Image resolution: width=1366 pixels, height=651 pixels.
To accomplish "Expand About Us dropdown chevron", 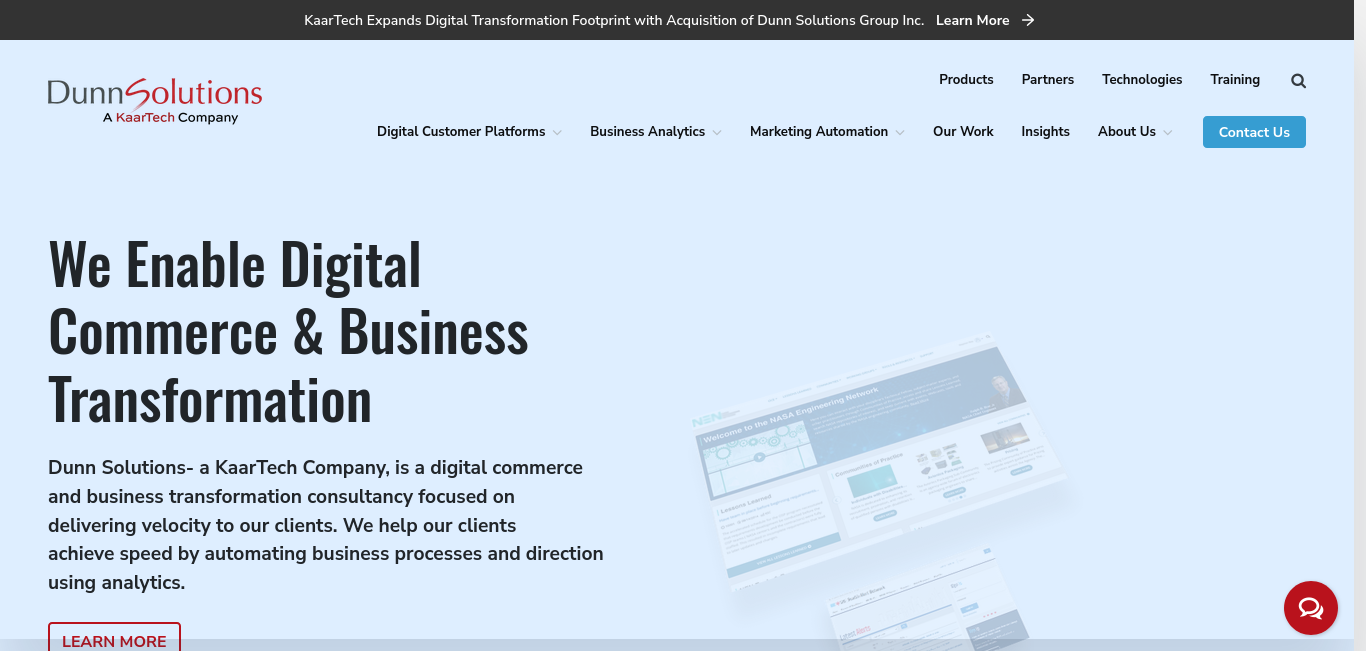I will click(1168, 132).
